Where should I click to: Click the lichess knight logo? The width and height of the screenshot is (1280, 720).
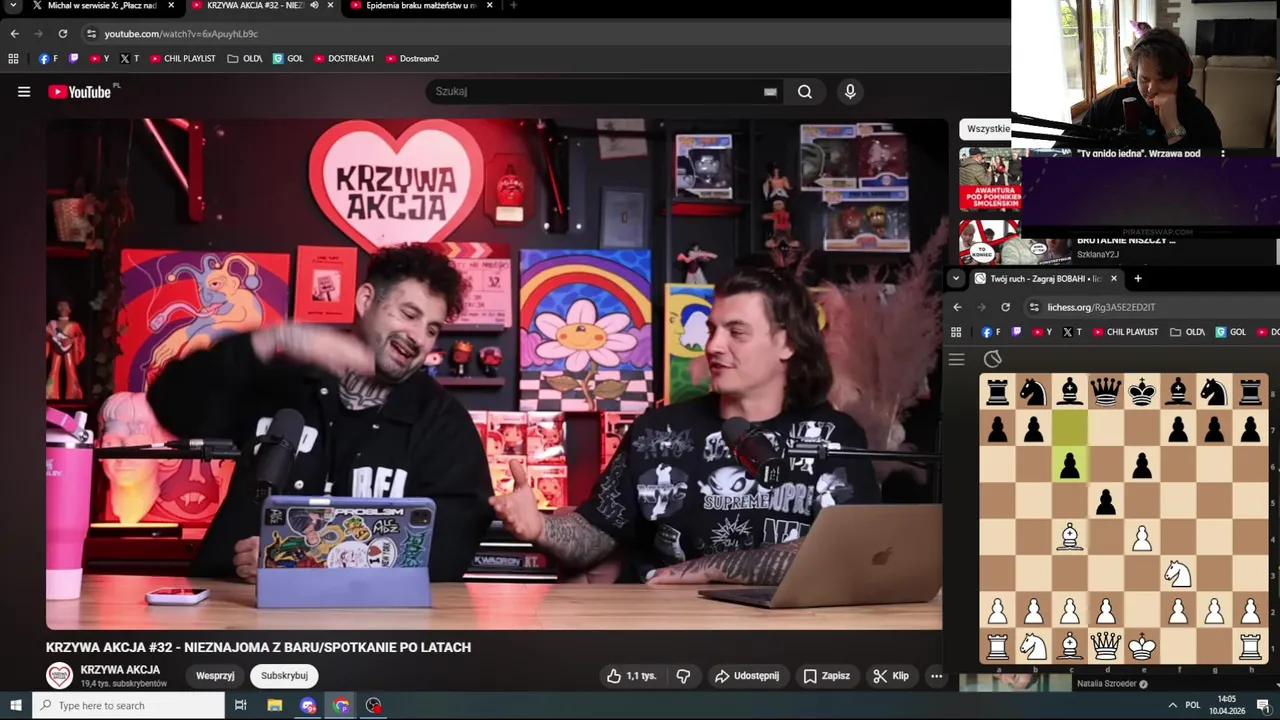[x=992, y=359]
